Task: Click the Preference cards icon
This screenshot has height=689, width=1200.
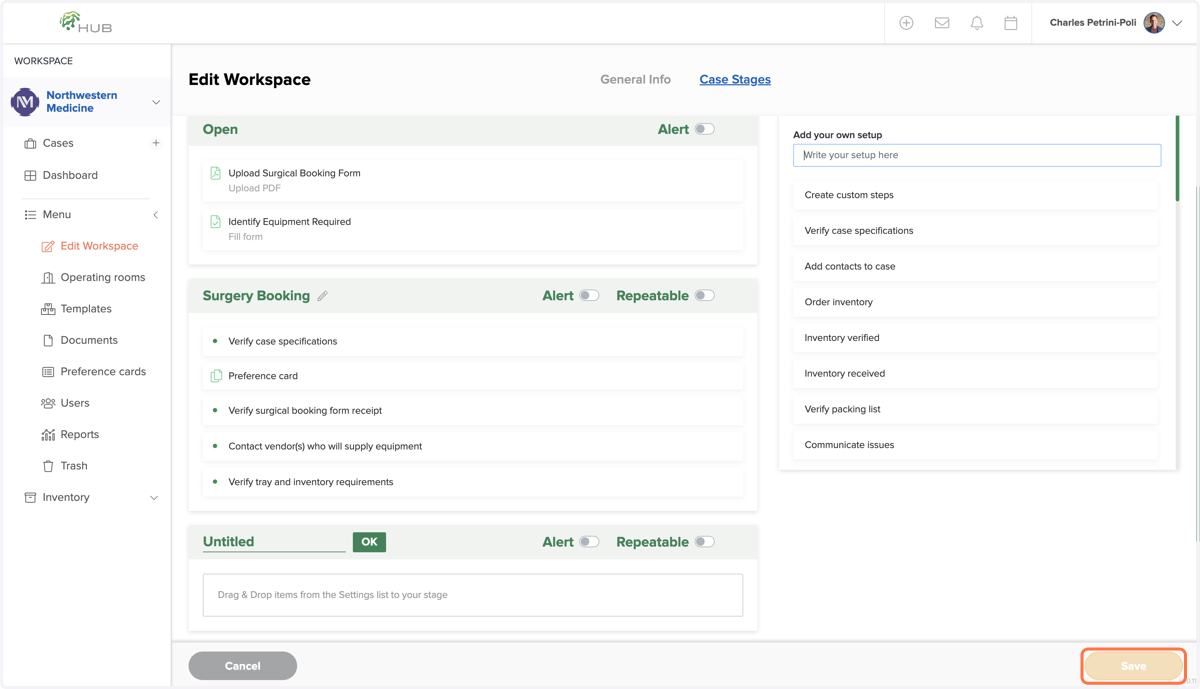Action: pos(48,371)
